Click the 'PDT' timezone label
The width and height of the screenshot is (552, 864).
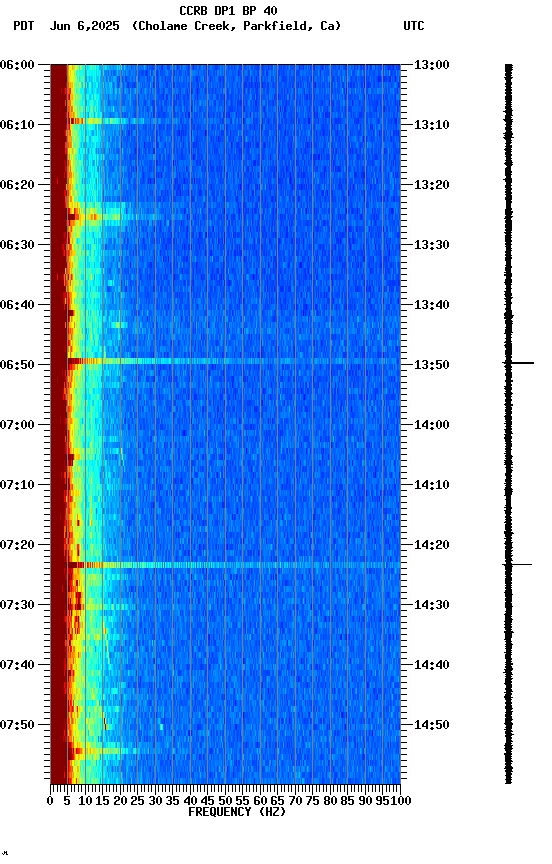click(x=24, y=26)
